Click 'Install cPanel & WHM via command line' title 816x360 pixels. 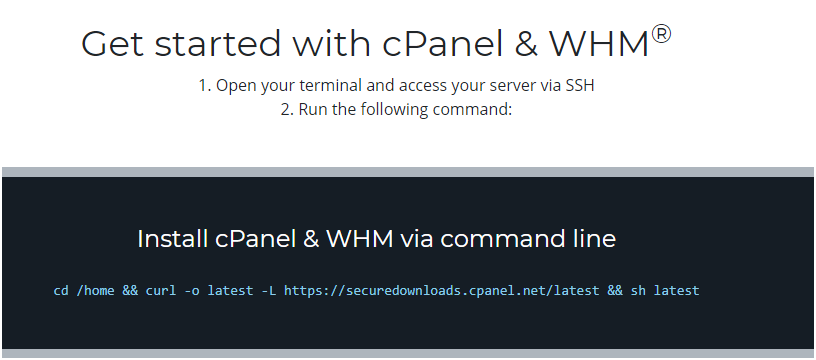pyautogui.click(x=376, y=239)
